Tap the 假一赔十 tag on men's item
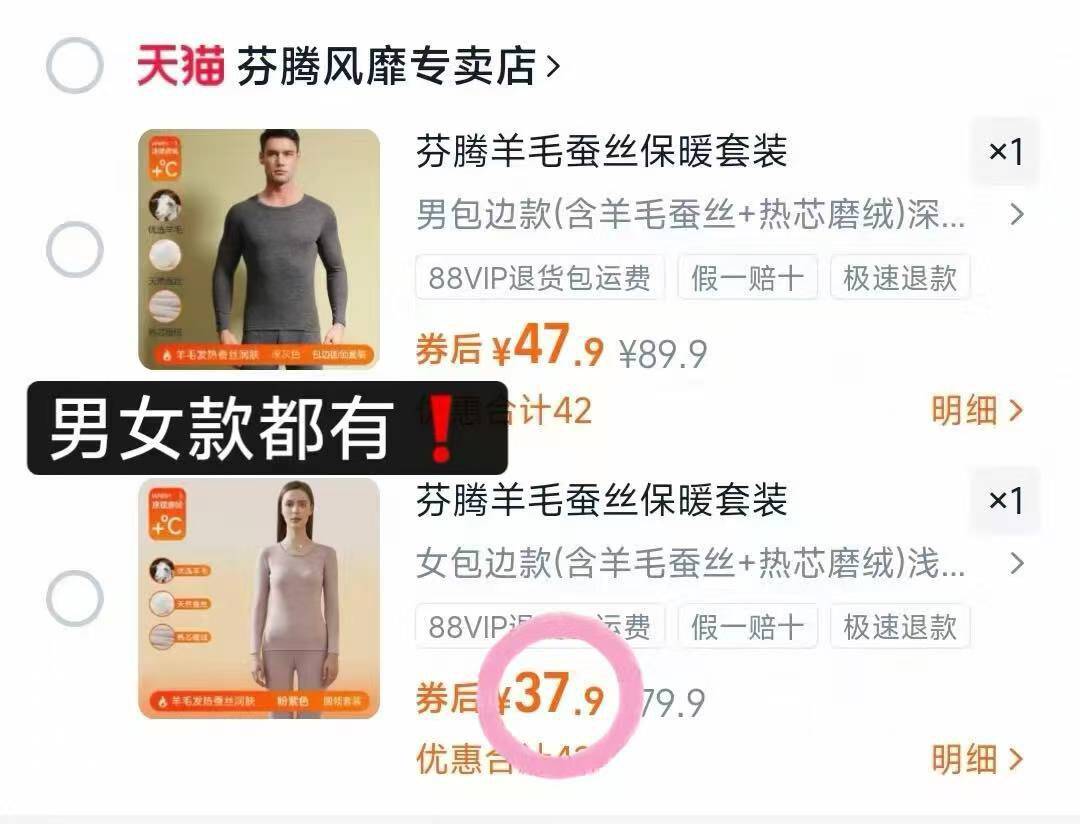1080x824 pixels. coord(748,278)
